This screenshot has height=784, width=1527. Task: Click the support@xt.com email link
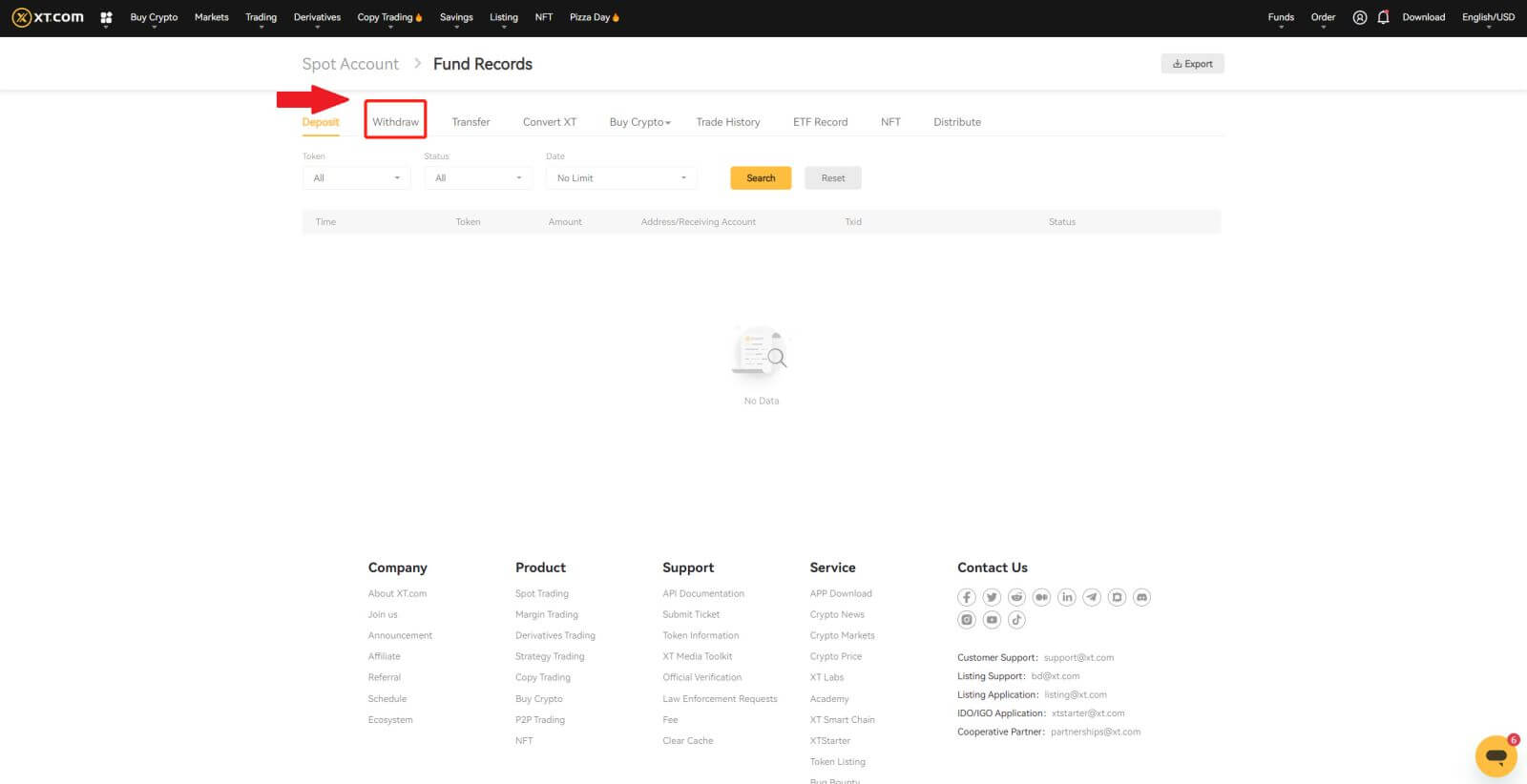(1078, 657)
